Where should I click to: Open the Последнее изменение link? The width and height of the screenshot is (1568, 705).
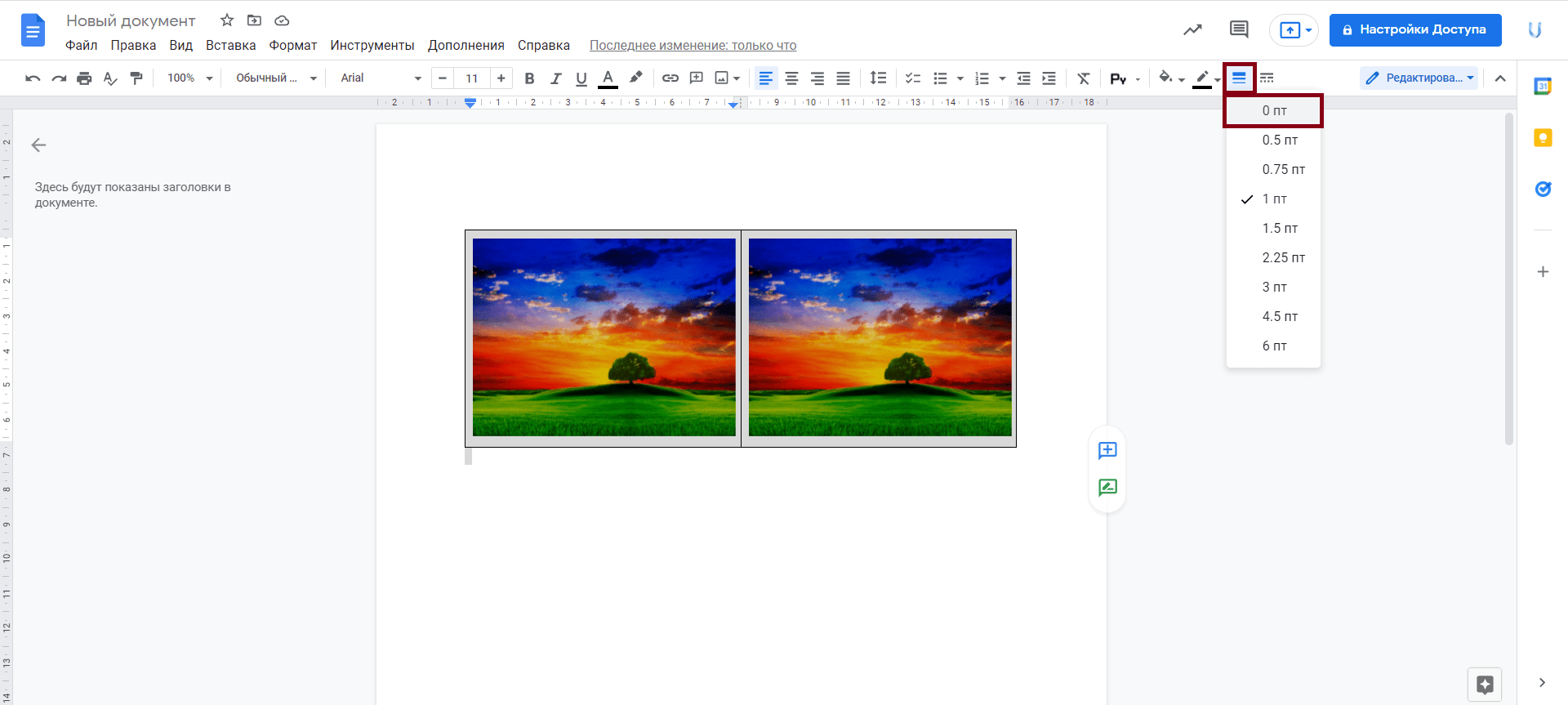coord(693,46)
